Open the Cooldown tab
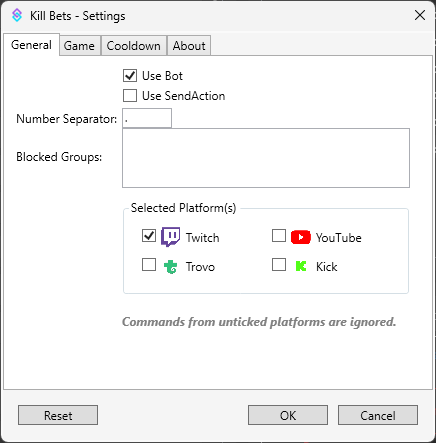Image resolution: width=436 pixels, height=443 pixels. click(133, 46)
